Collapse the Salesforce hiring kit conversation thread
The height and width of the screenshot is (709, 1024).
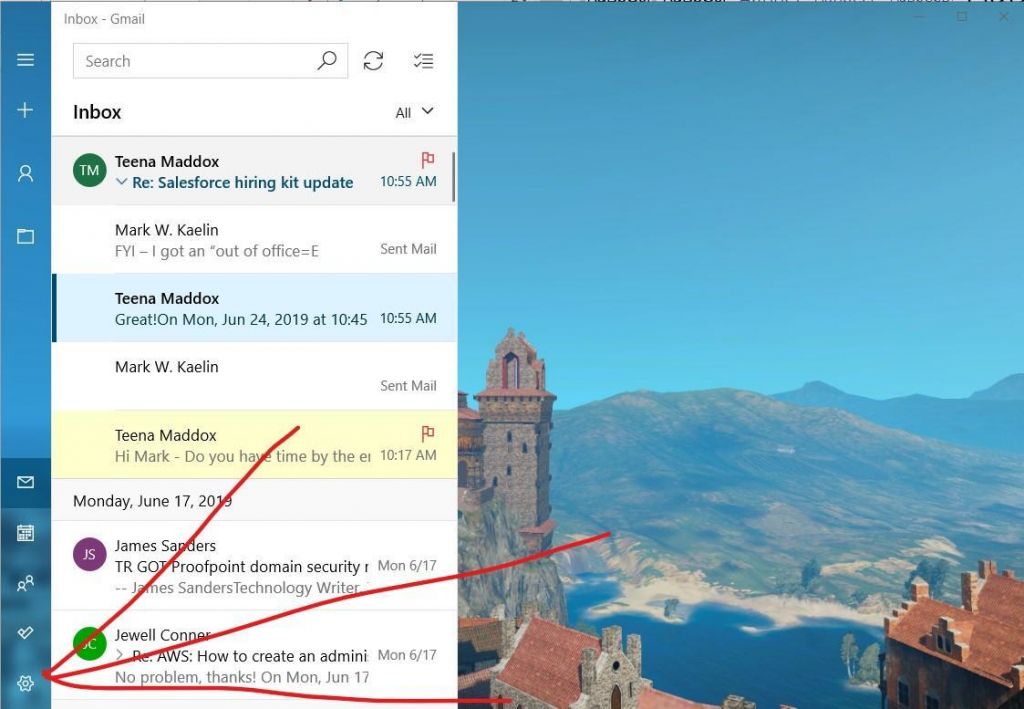120,183
